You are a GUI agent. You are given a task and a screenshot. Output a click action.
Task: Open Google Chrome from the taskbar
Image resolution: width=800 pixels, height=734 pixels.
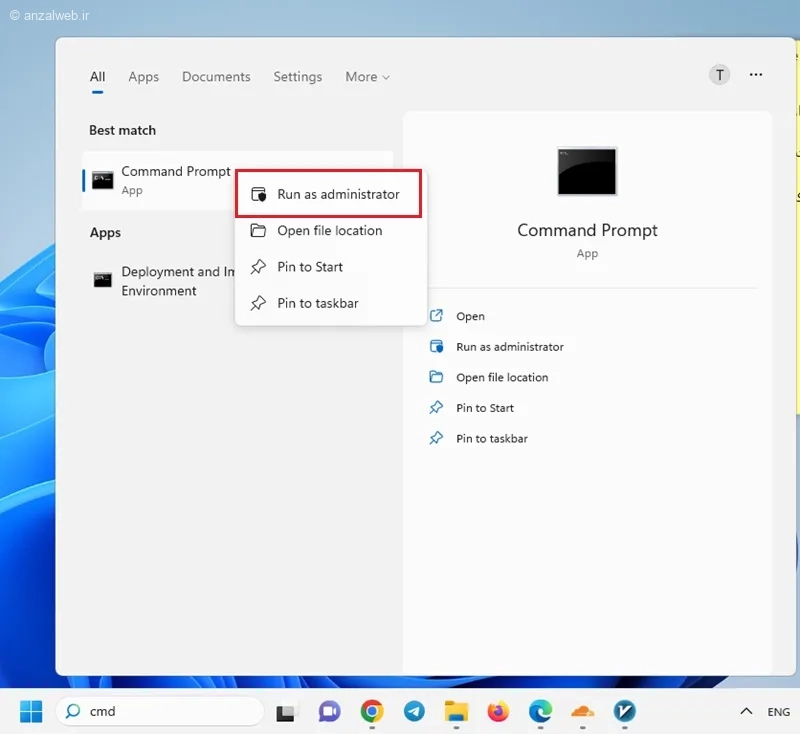click(372, 711)
